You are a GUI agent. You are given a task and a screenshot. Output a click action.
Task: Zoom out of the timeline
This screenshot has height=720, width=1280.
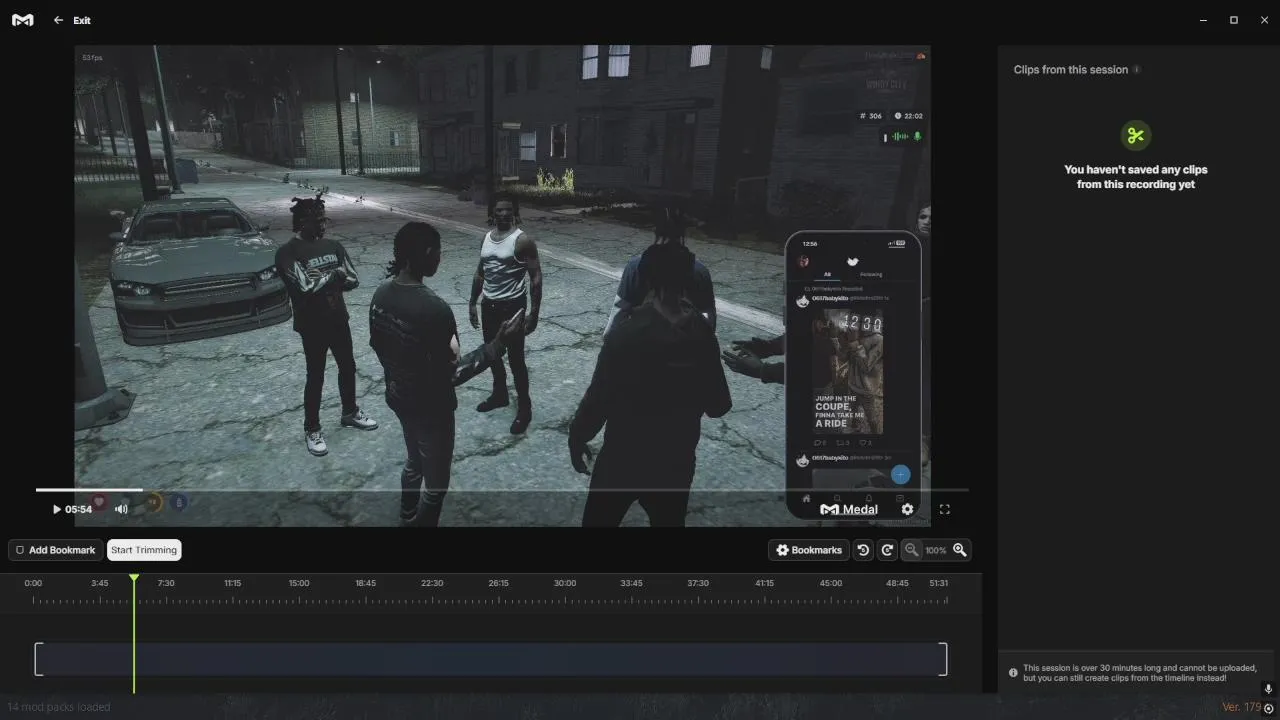pos(911,550)
